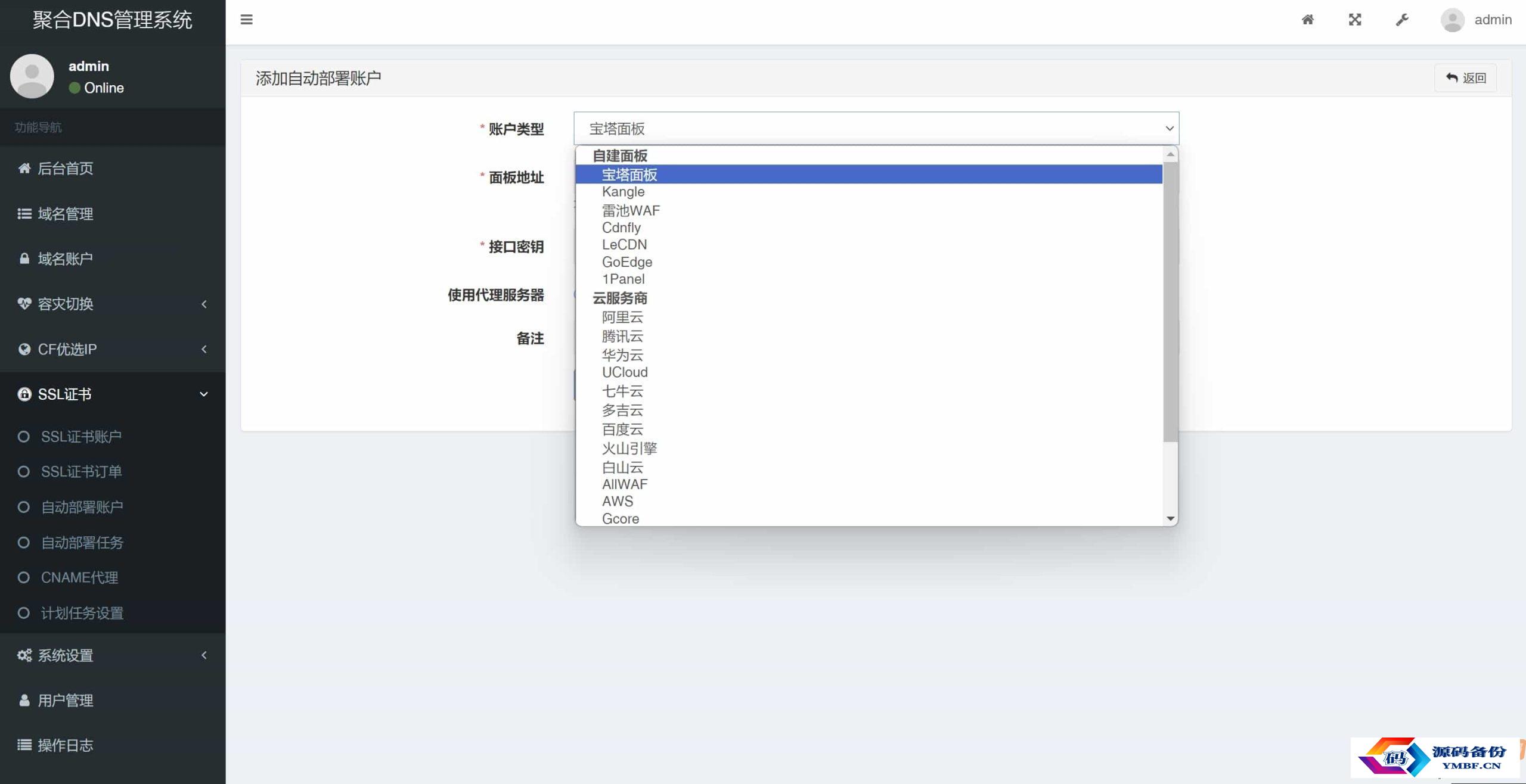The height and width of the screenshot is (784, 1526).
Task: Click dropdown list scrollbar down arrow
Action: click(1170, 518)
